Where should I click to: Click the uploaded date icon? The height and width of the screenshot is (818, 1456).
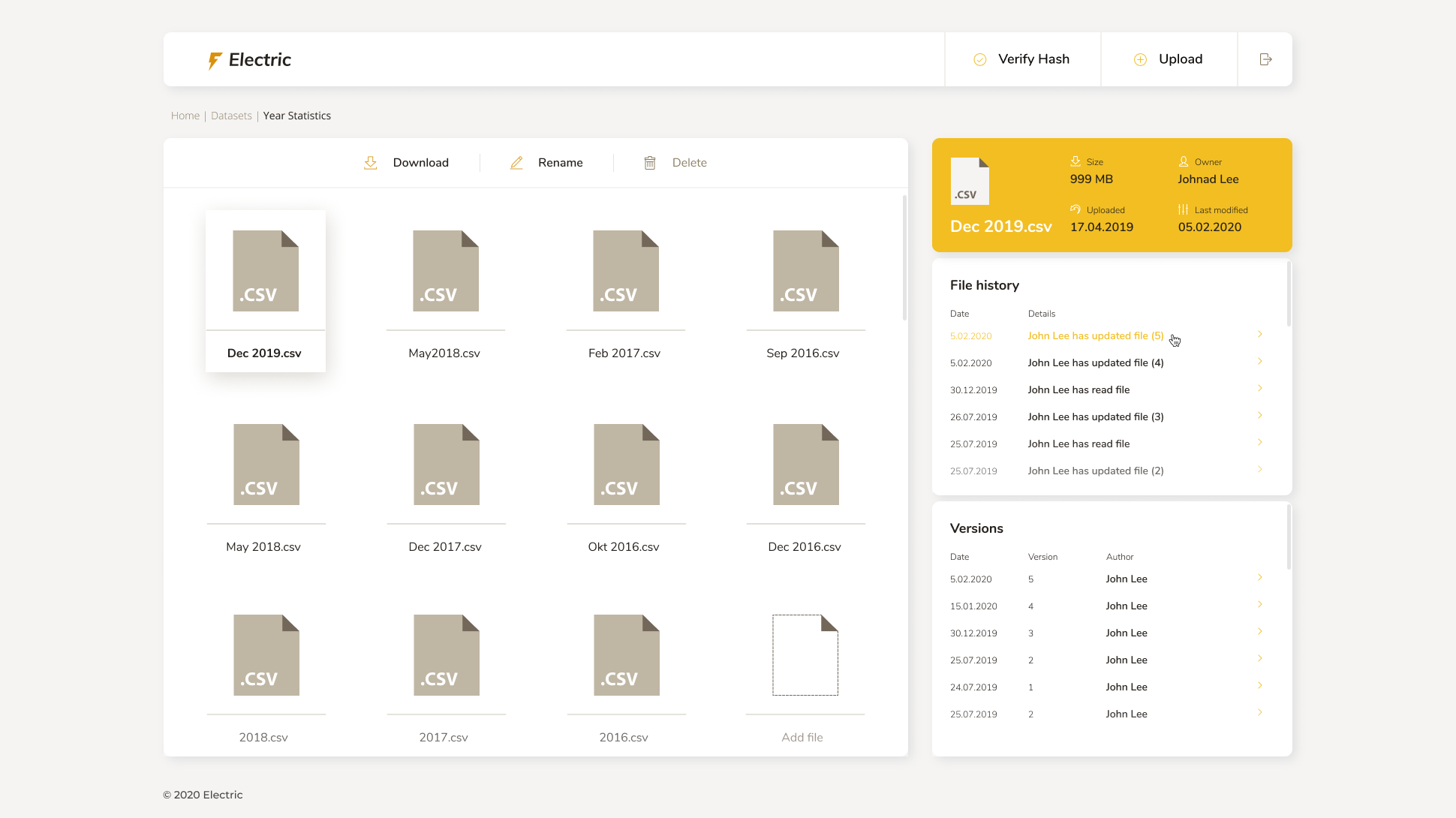click(1076, 210)
